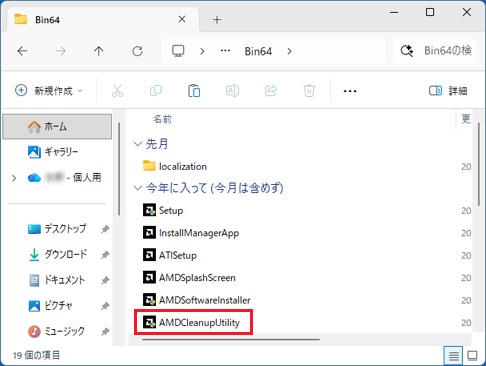486x366 pixels.
Task: Open the toolbar See more ellipsis menu
Action: [350, 91]
